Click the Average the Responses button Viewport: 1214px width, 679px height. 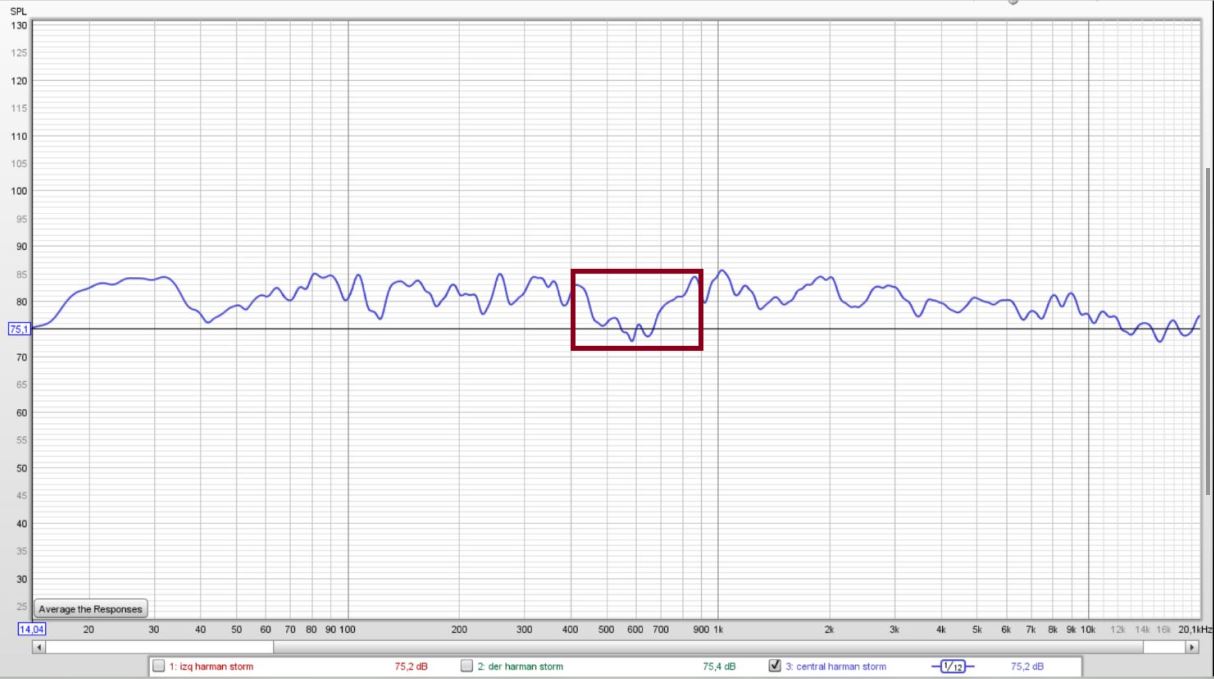tap(91, 608)
